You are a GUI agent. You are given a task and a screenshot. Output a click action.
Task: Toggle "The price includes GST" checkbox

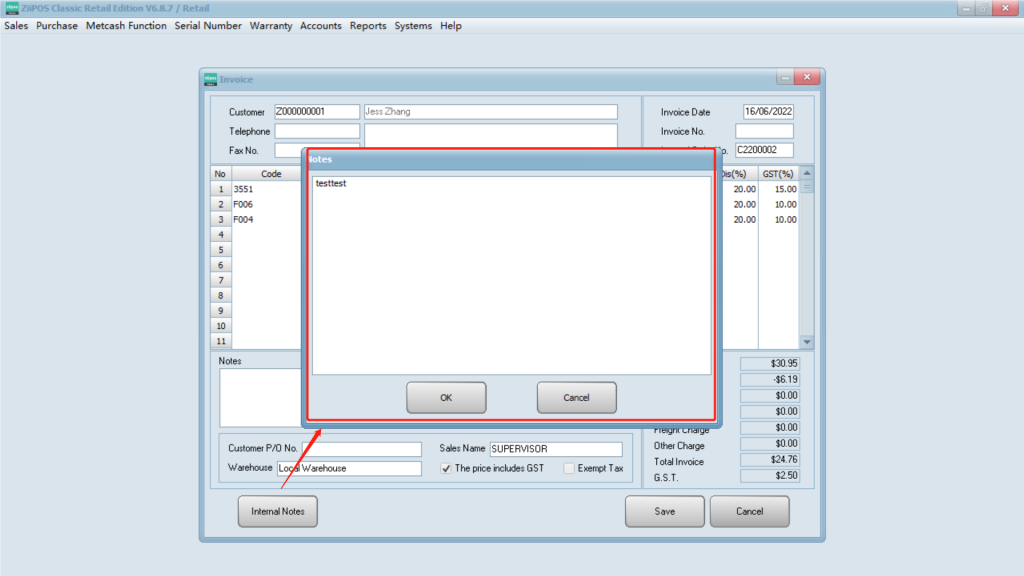click(446, 468)
